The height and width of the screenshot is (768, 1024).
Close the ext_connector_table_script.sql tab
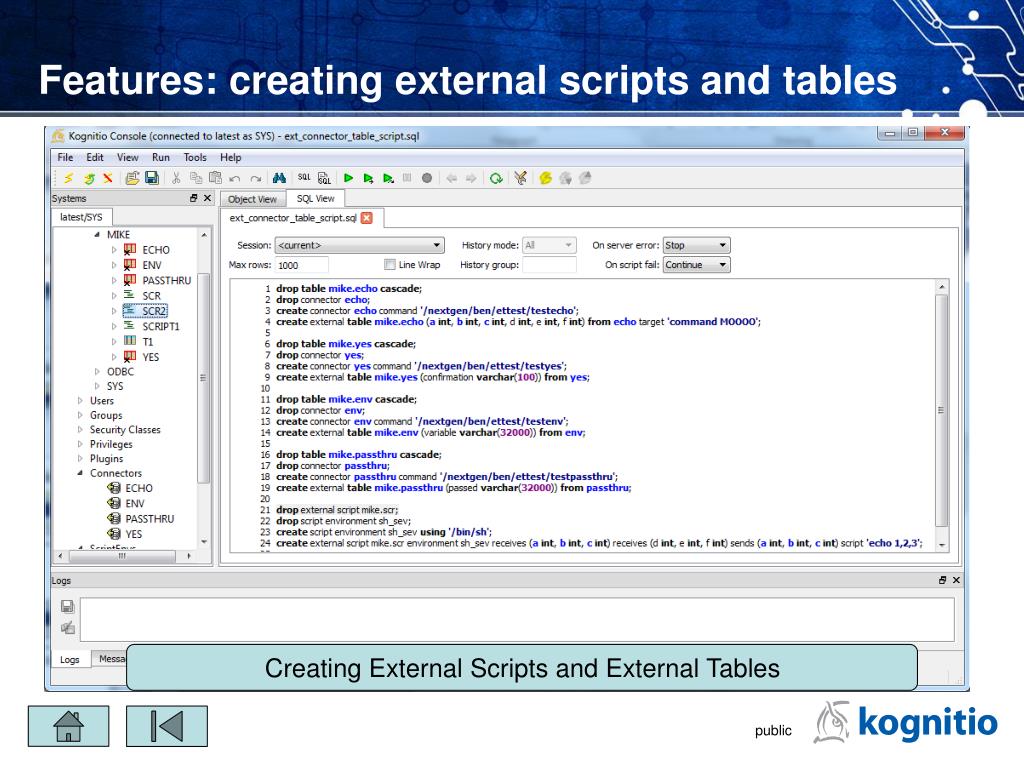pyautogui.click(x=366, y=218)
